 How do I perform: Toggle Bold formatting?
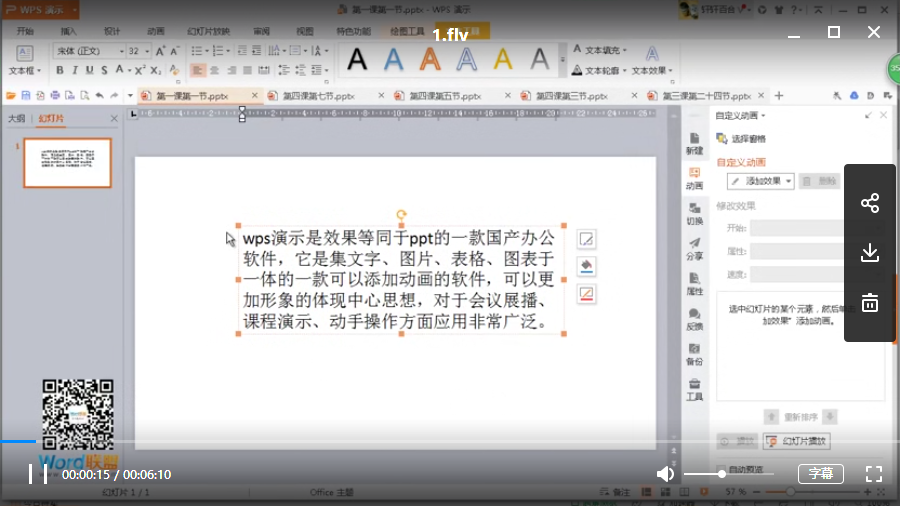click(60, 70)
